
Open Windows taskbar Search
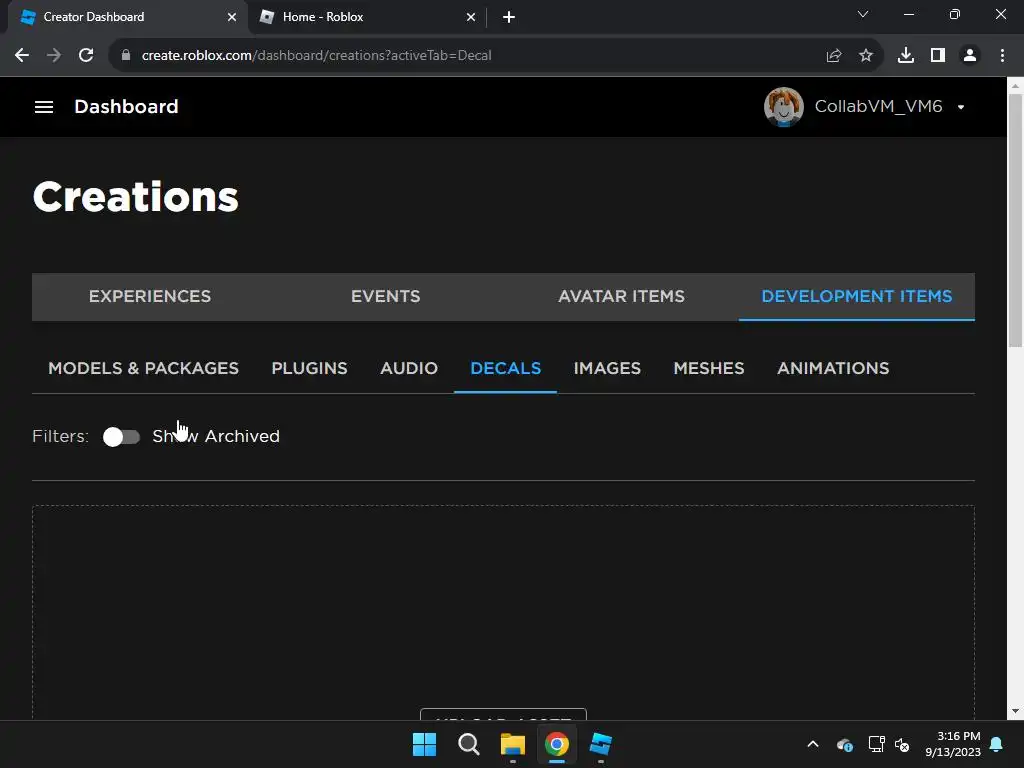(x=469, y=744)
